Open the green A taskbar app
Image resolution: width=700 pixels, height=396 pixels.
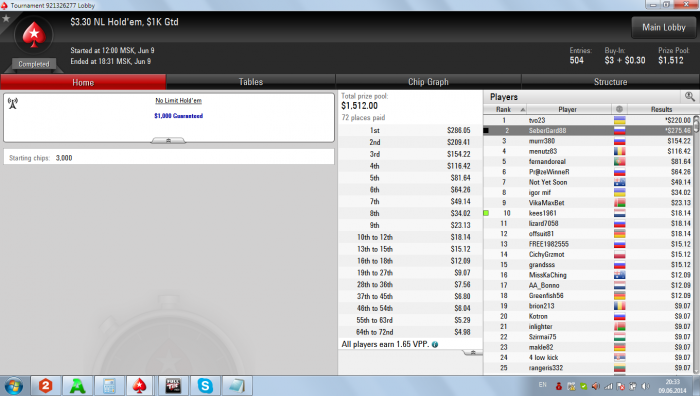[x=77, y=386]
